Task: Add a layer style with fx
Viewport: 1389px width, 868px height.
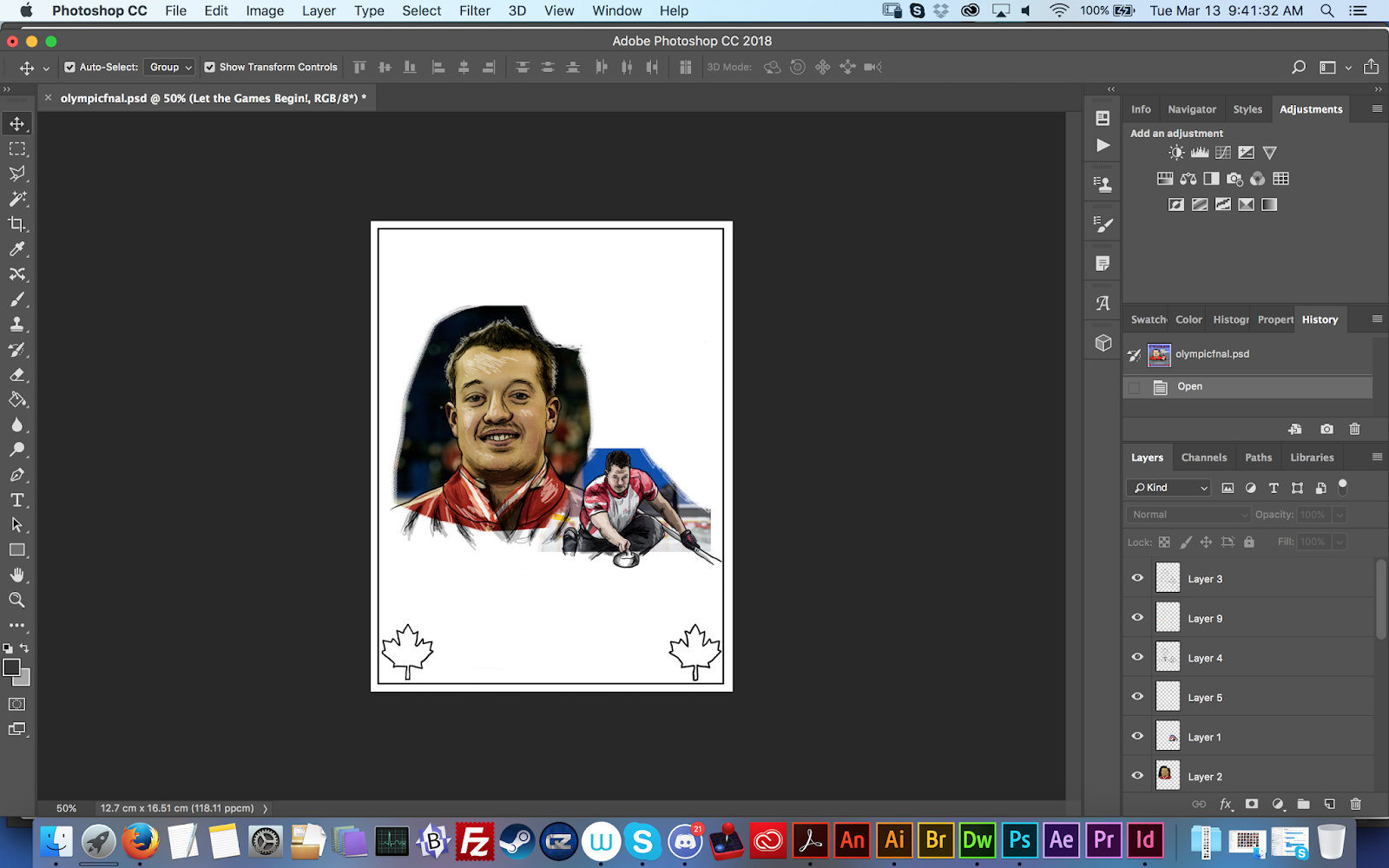Action: coord(1226,805)
